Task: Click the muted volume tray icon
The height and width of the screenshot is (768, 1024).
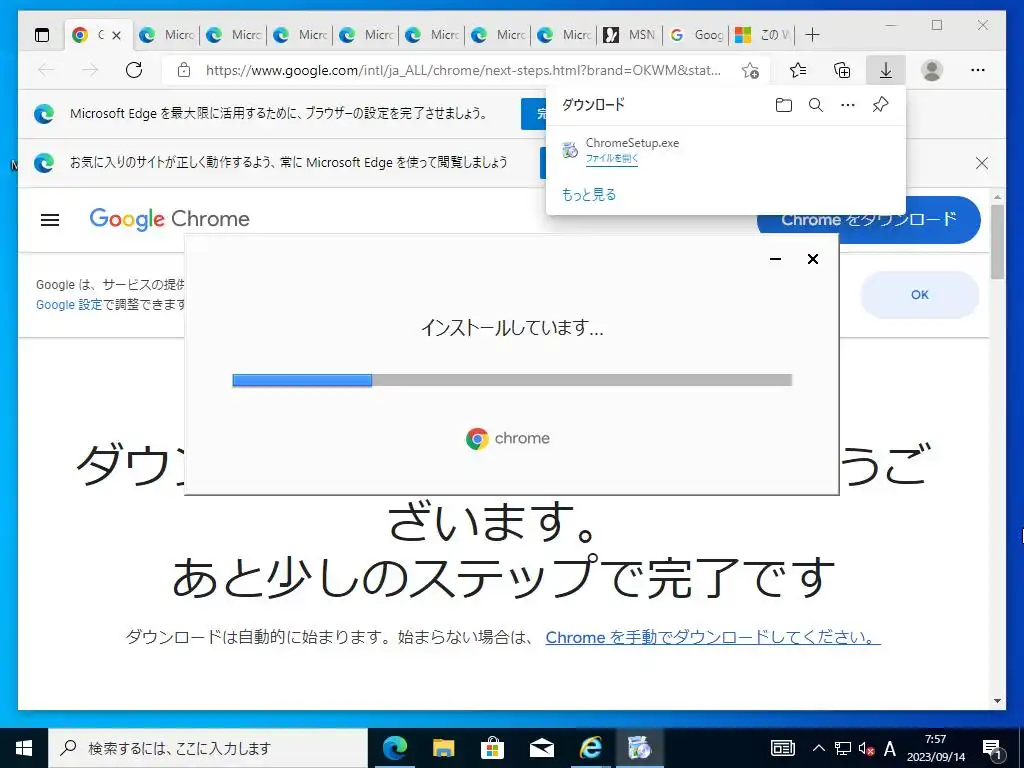Action: 867,749
